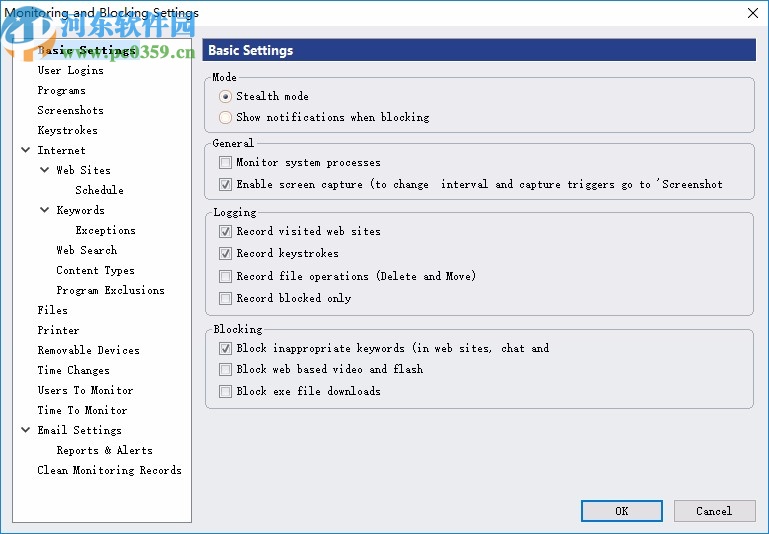Screen dimensions: 769x534
Task: Close the settings dialog window
Action: coord(753,13)
